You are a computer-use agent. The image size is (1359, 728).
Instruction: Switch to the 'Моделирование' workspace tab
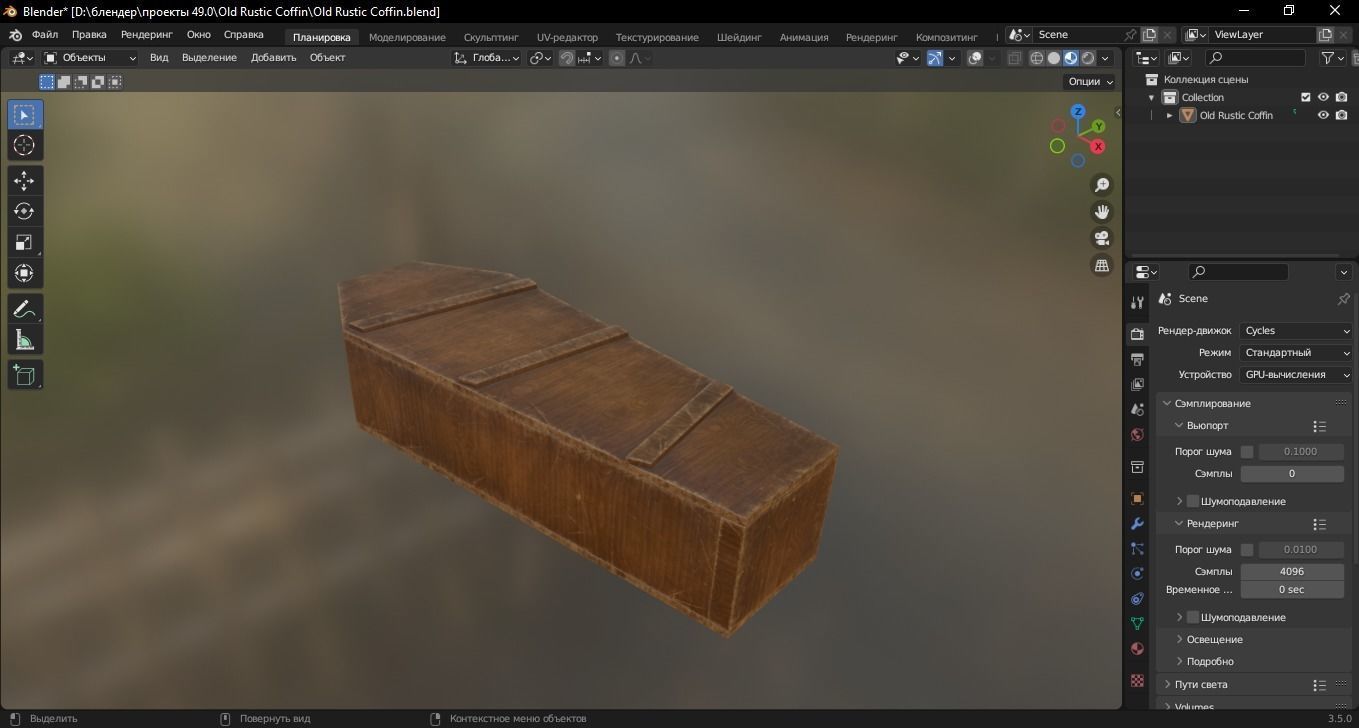tap(407, 37)
